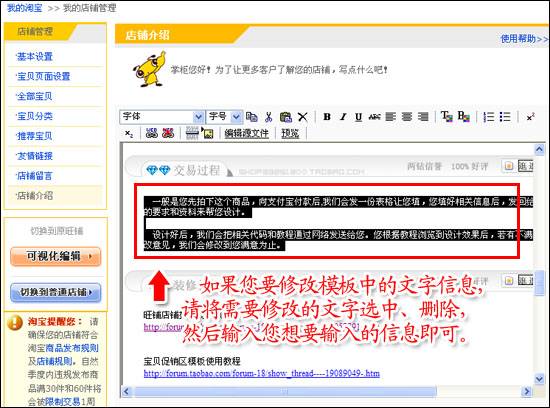Click the numbered list icon

[488, 117]
